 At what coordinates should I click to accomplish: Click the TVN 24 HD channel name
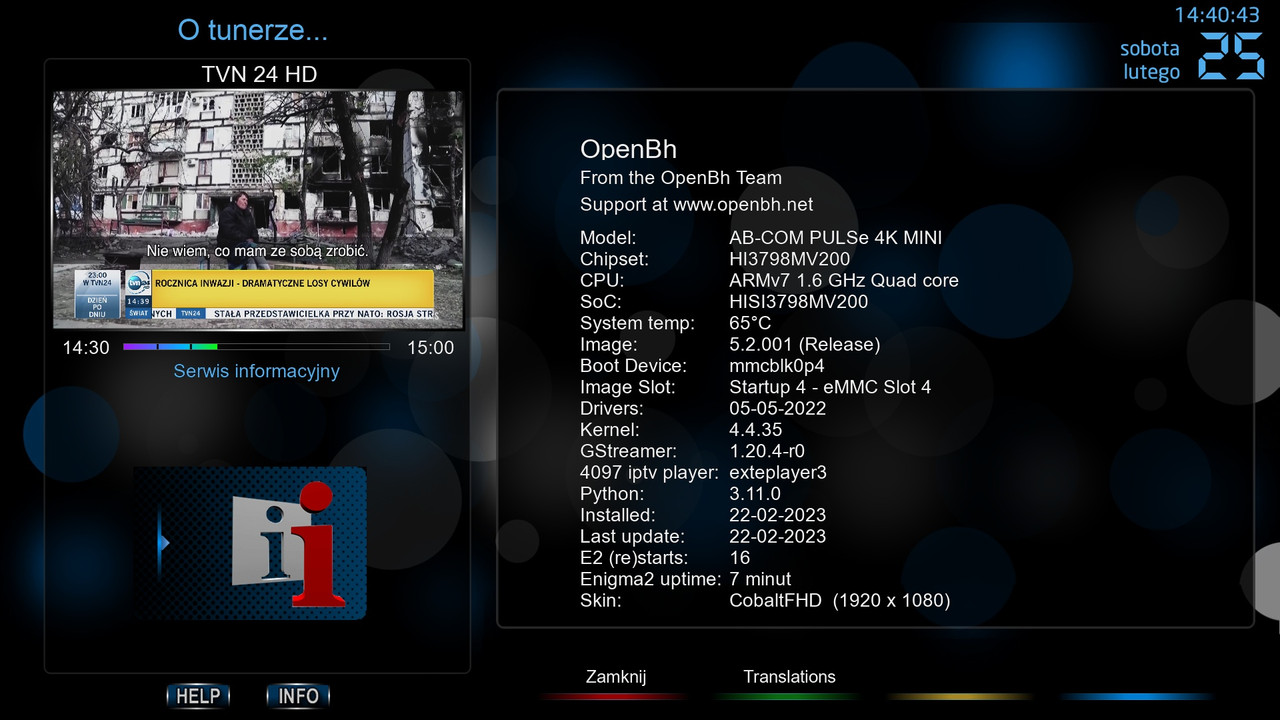(x=259, y=75)
